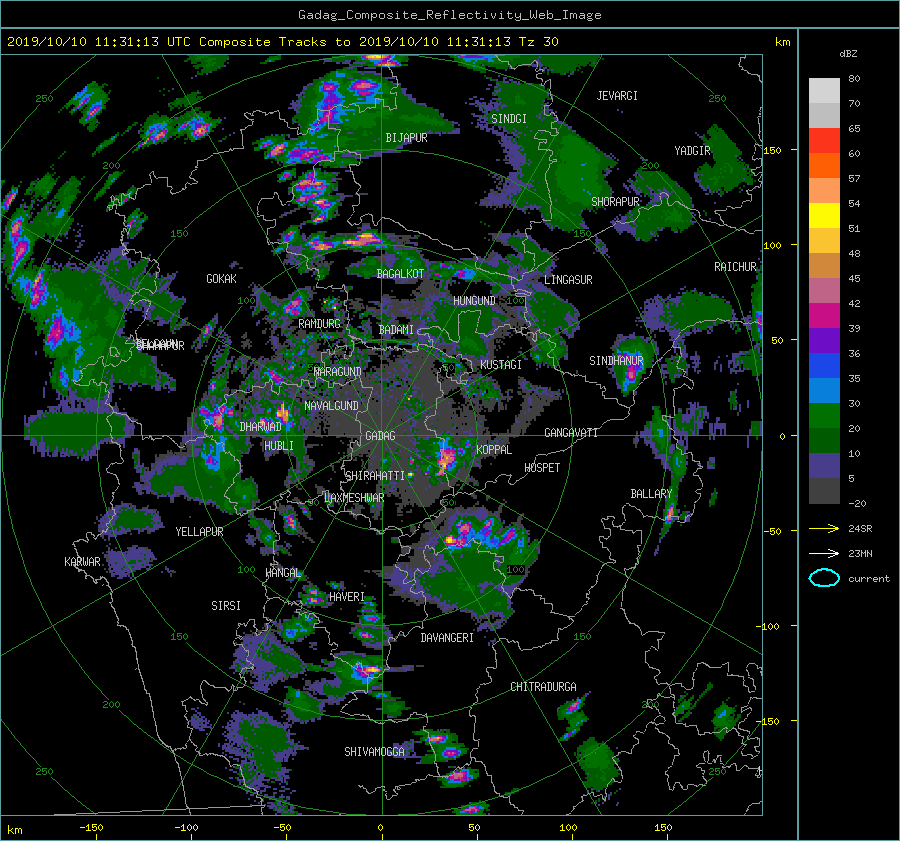Click the RAMDURG label
The image size is (900, 841).
319,324
